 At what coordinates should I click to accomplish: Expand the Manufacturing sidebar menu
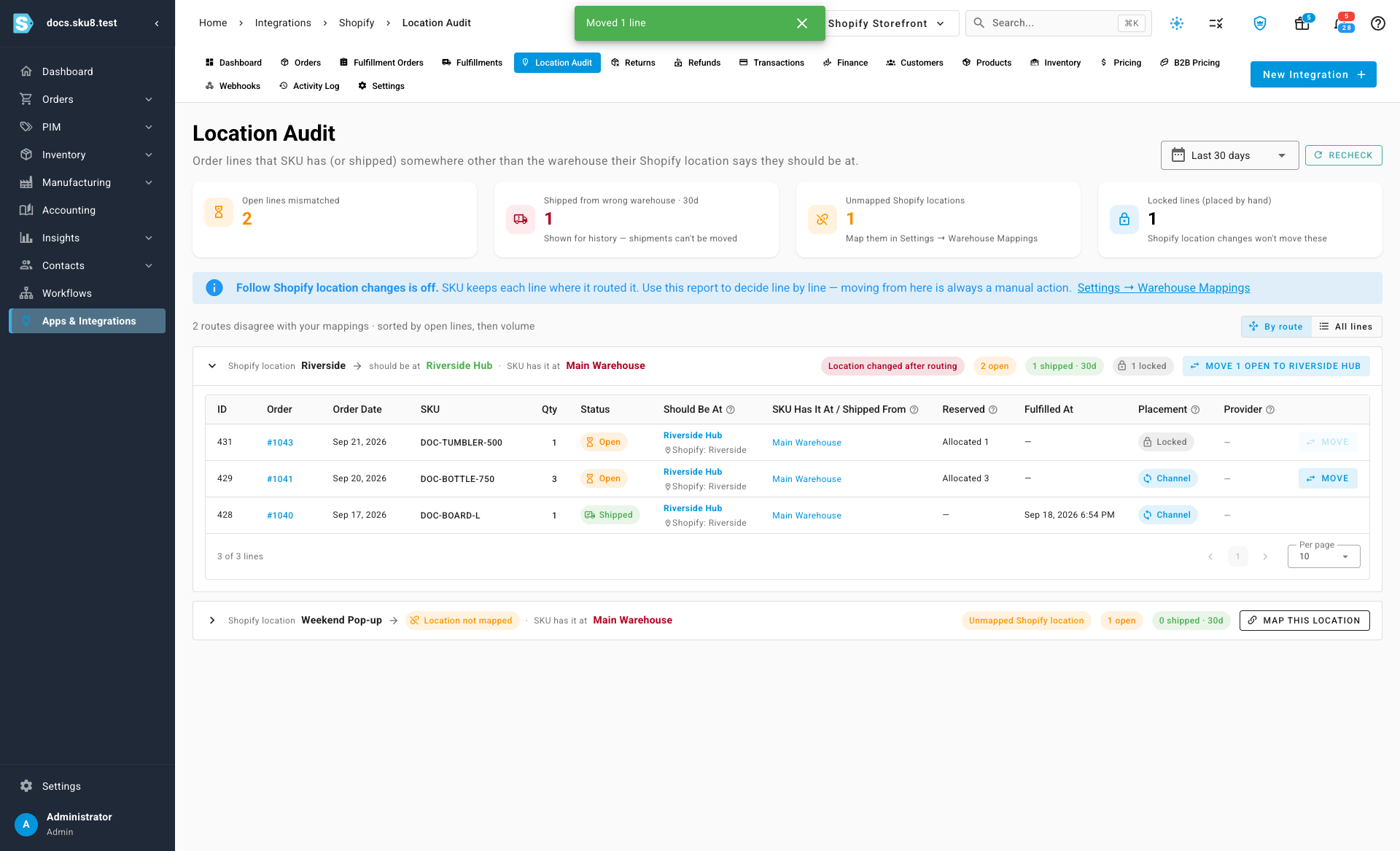[x=87, y=182]
